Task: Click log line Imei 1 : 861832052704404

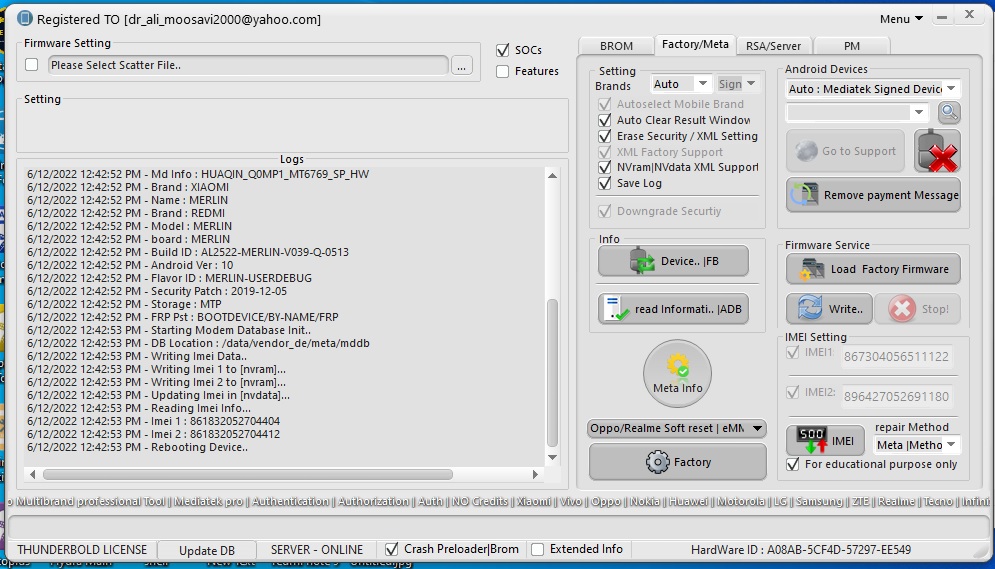Action: click(153, 421)
